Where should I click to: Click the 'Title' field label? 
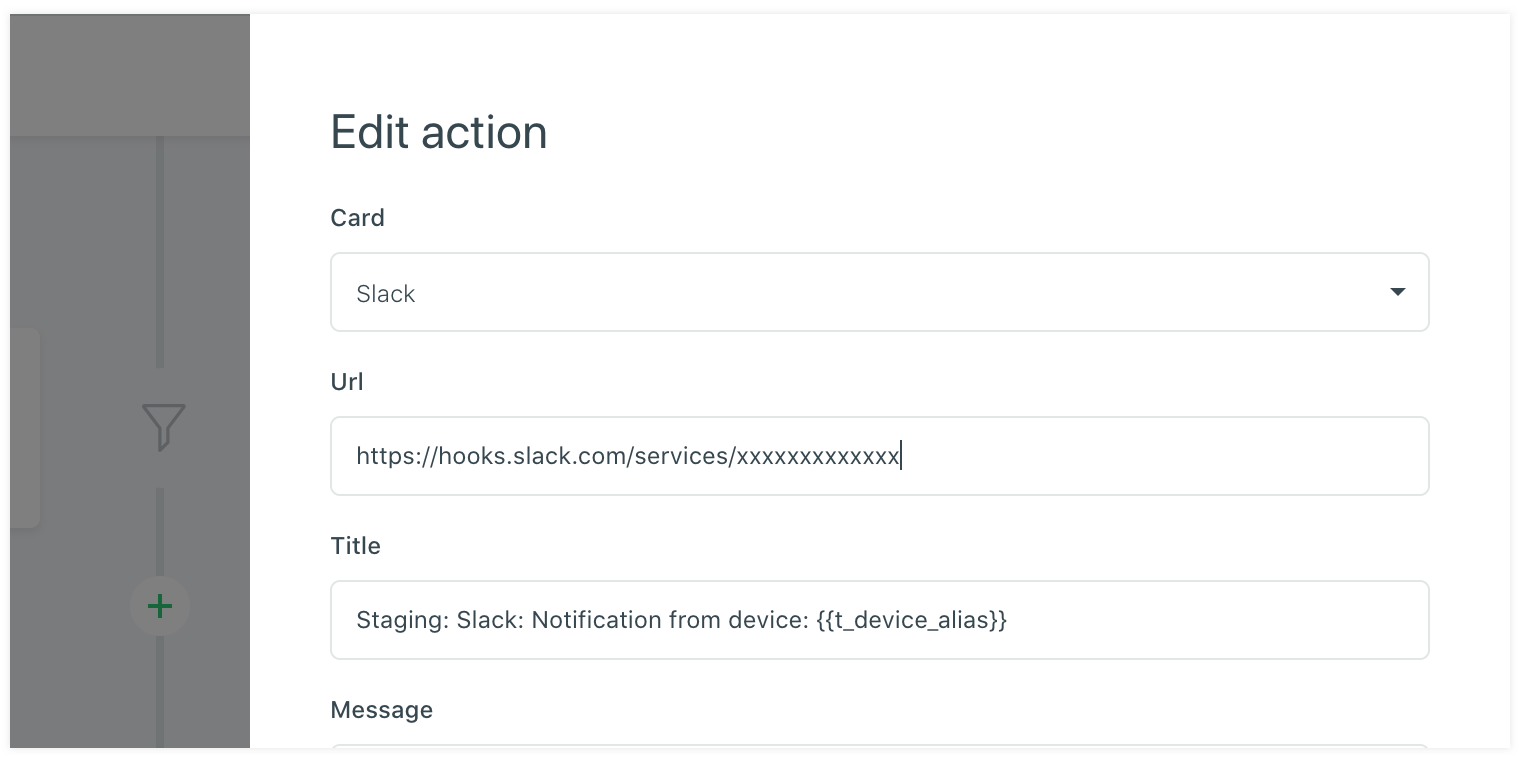click(355, 546)
